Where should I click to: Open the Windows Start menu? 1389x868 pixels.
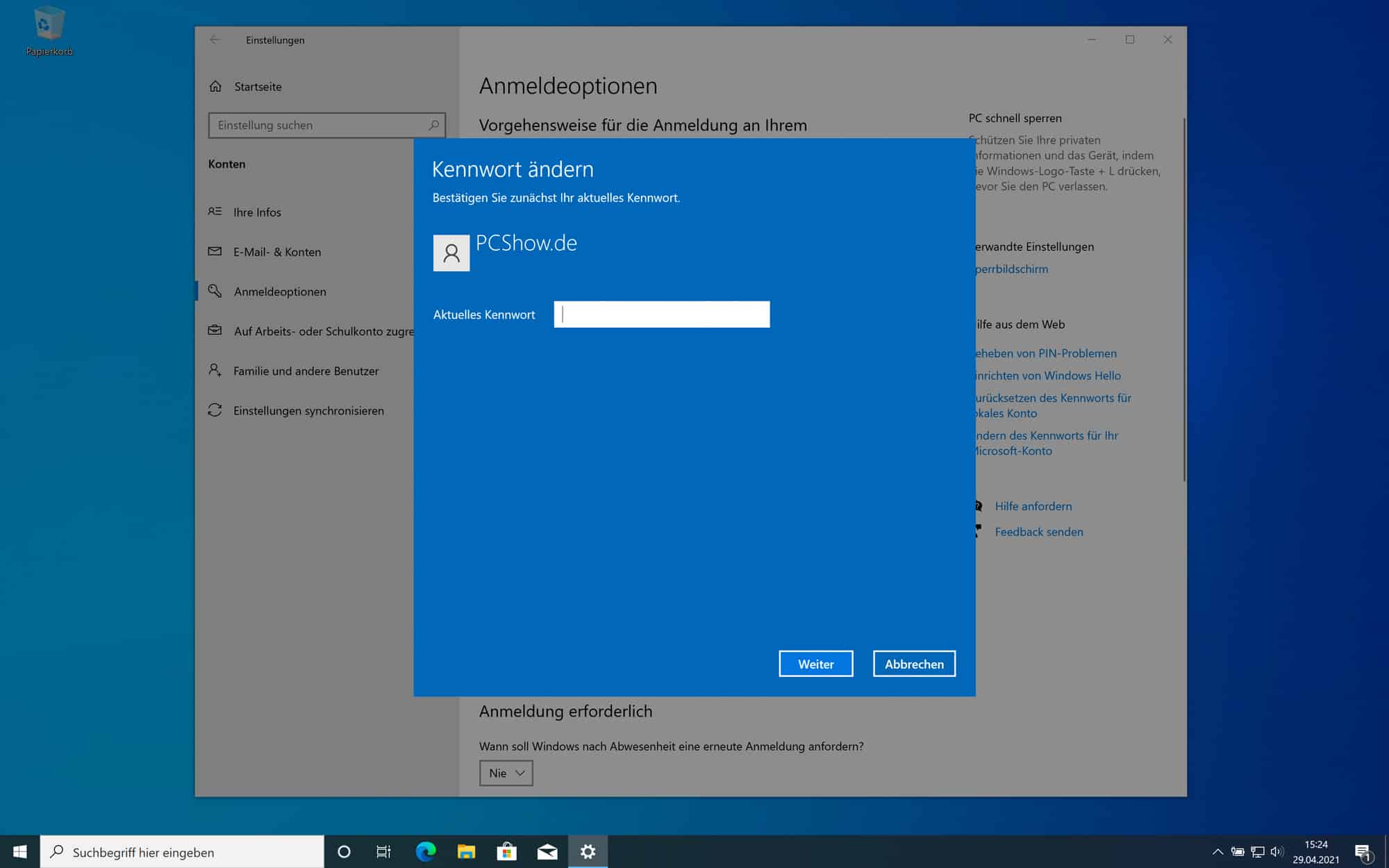pos(19,851)
